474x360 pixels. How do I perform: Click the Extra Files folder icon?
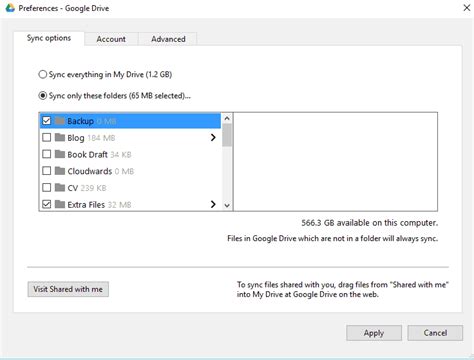tap(60, 204)
